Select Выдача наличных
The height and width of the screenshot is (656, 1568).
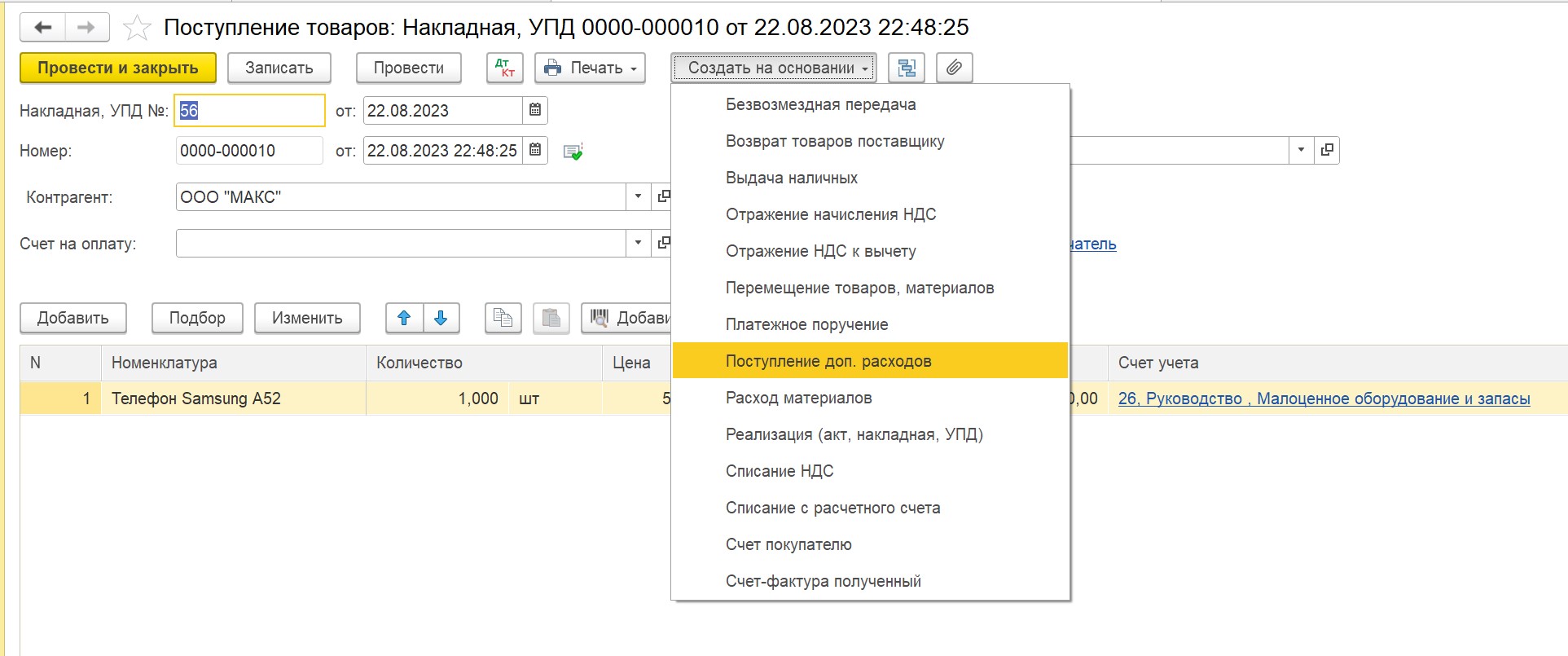870,178
